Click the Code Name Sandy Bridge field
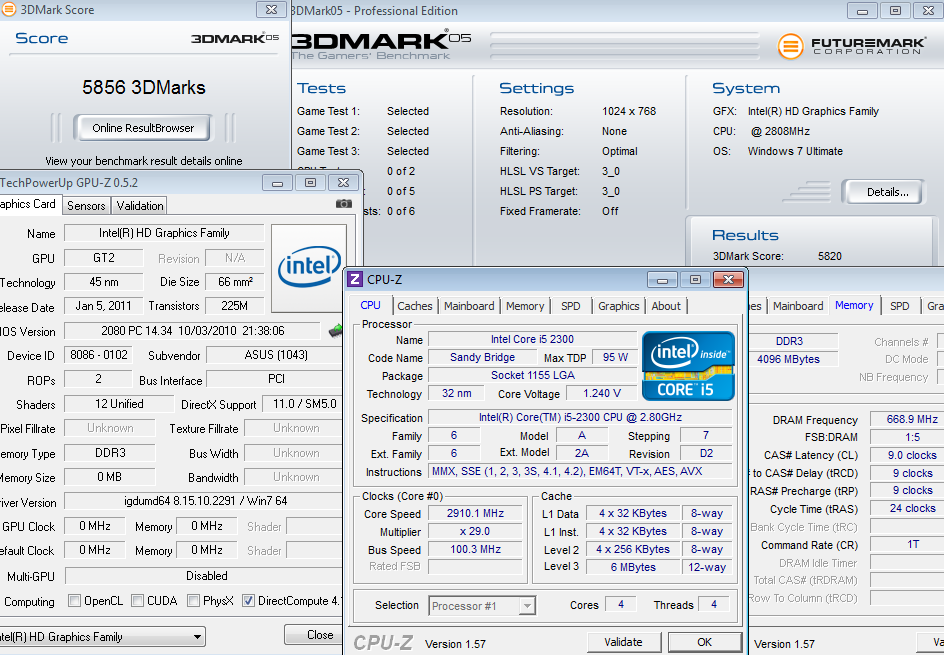This screenshot has height=655, width=944. (x=482, y=358)
